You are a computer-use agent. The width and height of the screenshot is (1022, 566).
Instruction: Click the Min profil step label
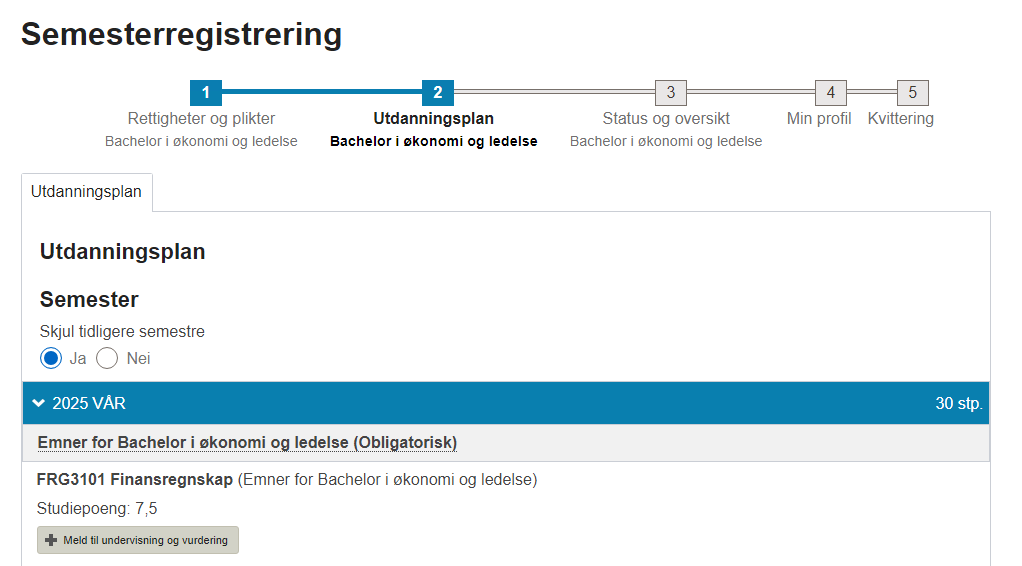click(x=819, y=119)
